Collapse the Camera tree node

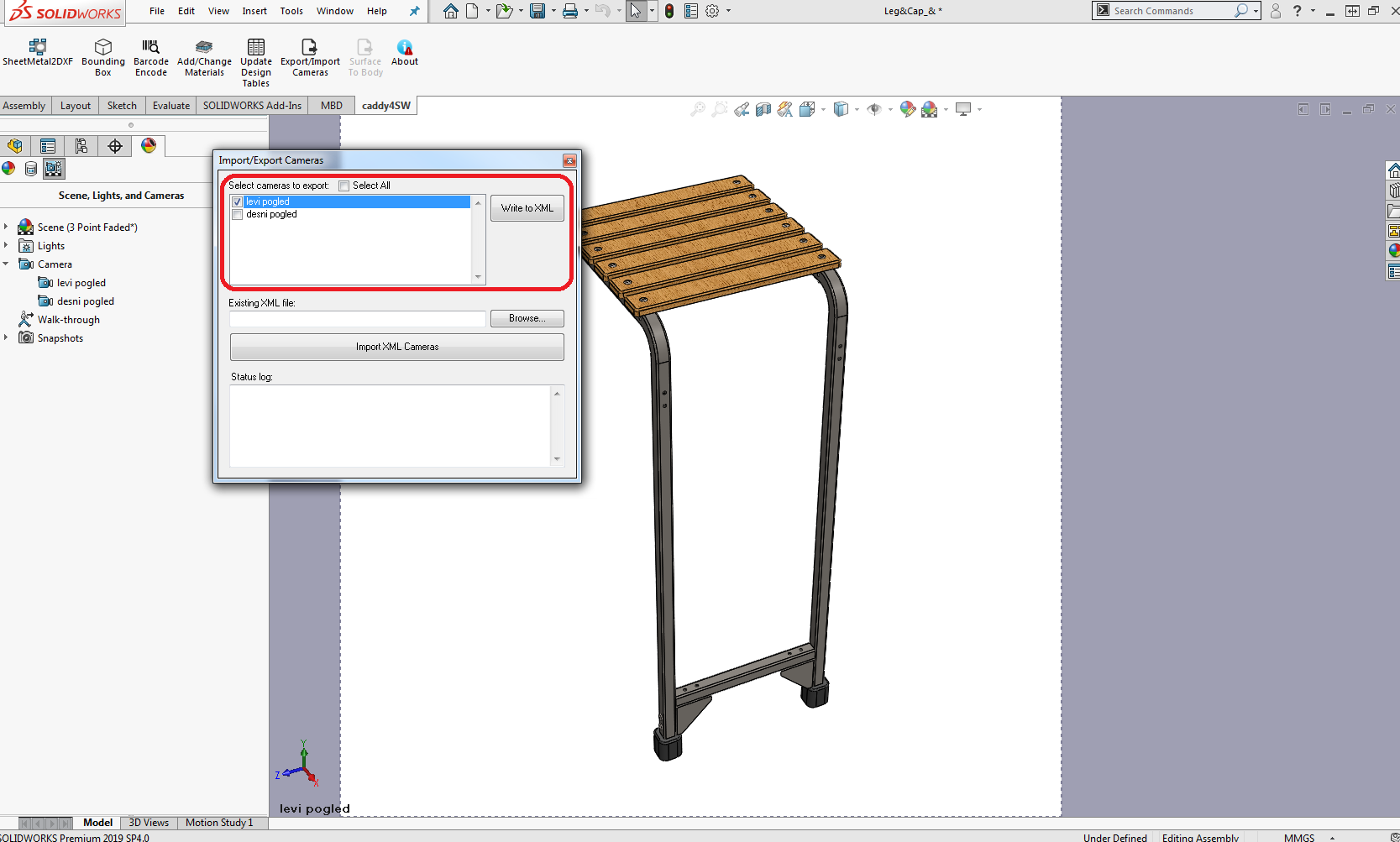6,264
